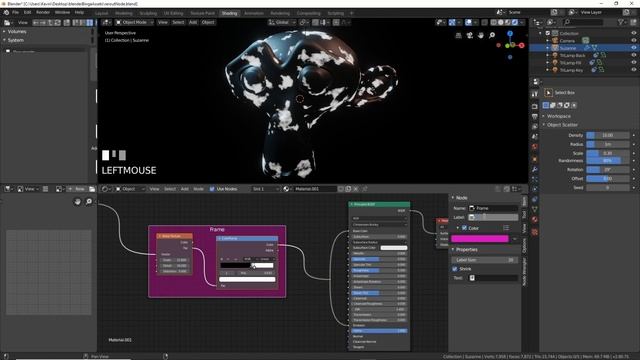
Task: Open the File menu
Action: point(16,13)
